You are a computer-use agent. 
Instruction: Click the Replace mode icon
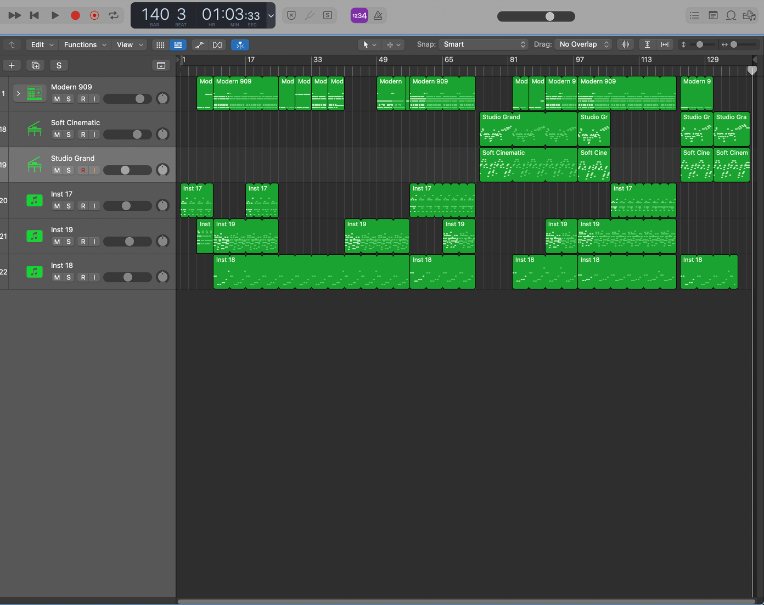coord(291,16)
